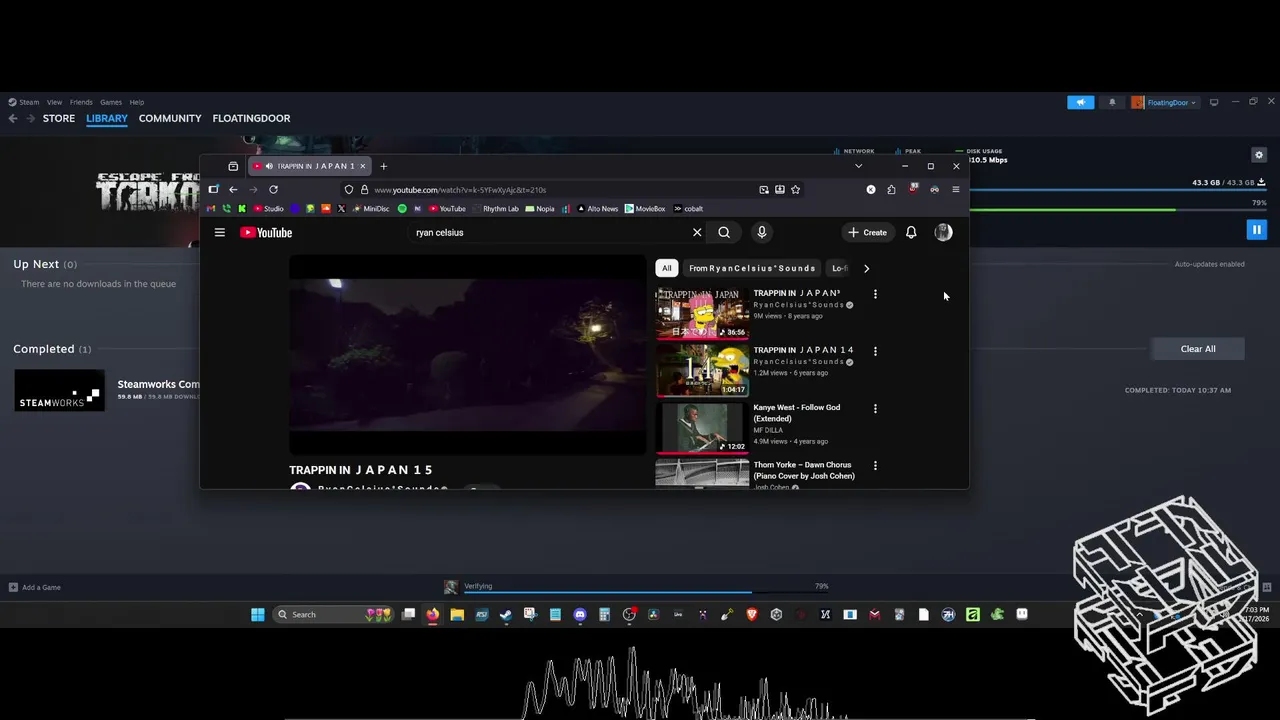Open the cobalt bookmark

point(688,209)
